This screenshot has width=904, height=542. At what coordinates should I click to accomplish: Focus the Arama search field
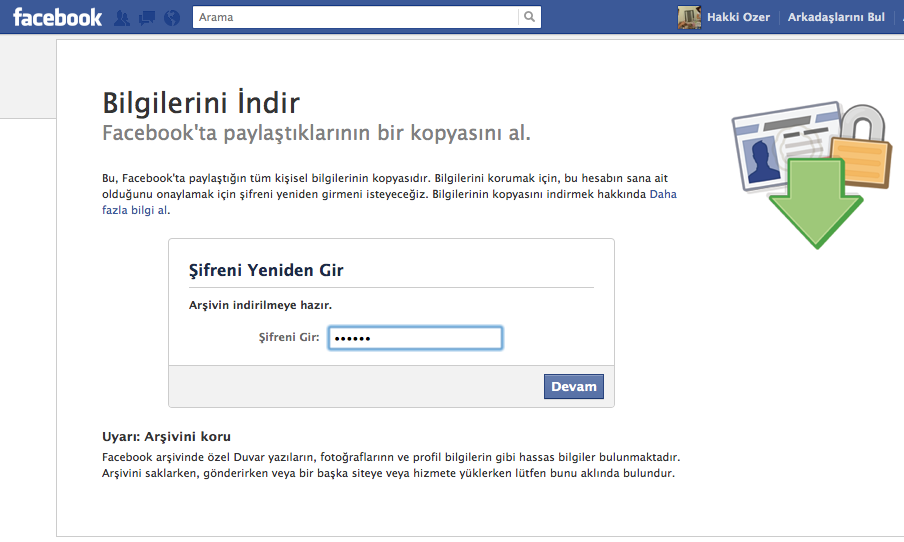coord(355,17)
